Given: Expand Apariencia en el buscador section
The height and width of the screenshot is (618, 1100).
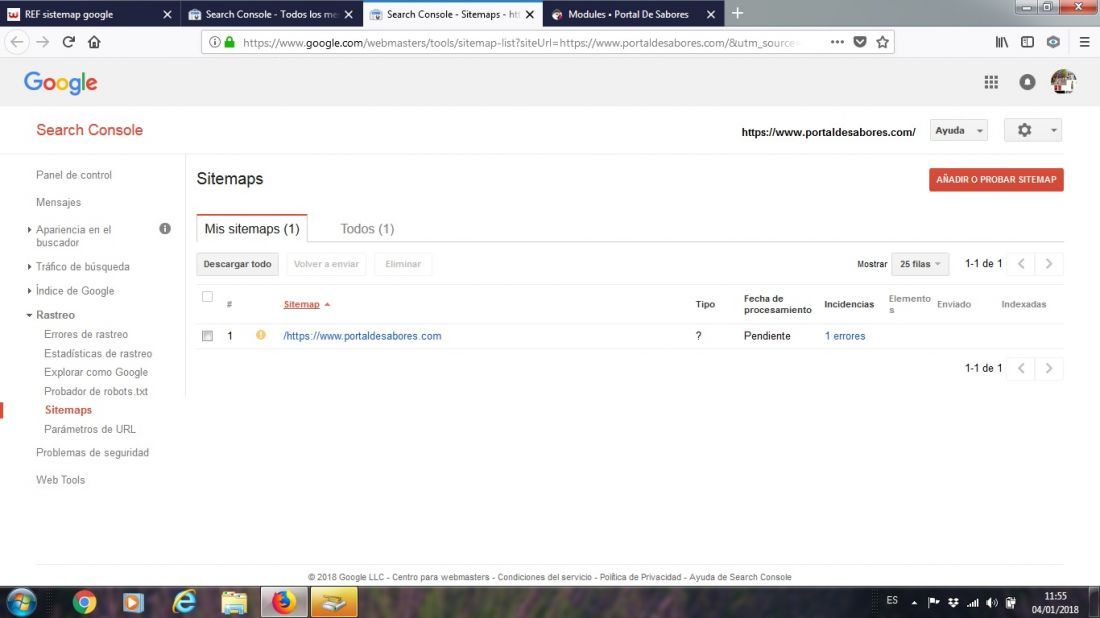Looking at the screenshot, I should click(29, 229).
